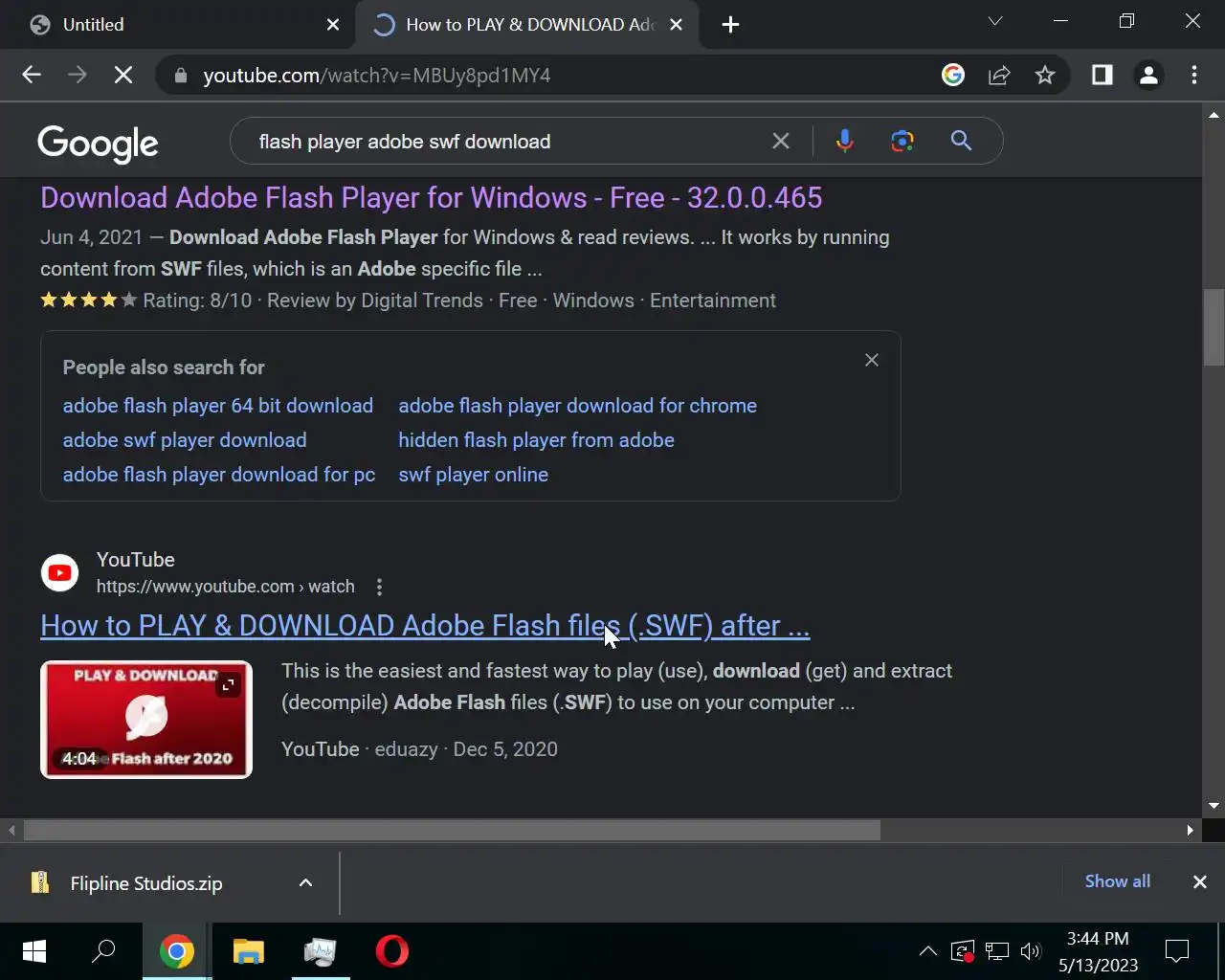Share this page icon
1225x980 pixels.
(999, 75)
